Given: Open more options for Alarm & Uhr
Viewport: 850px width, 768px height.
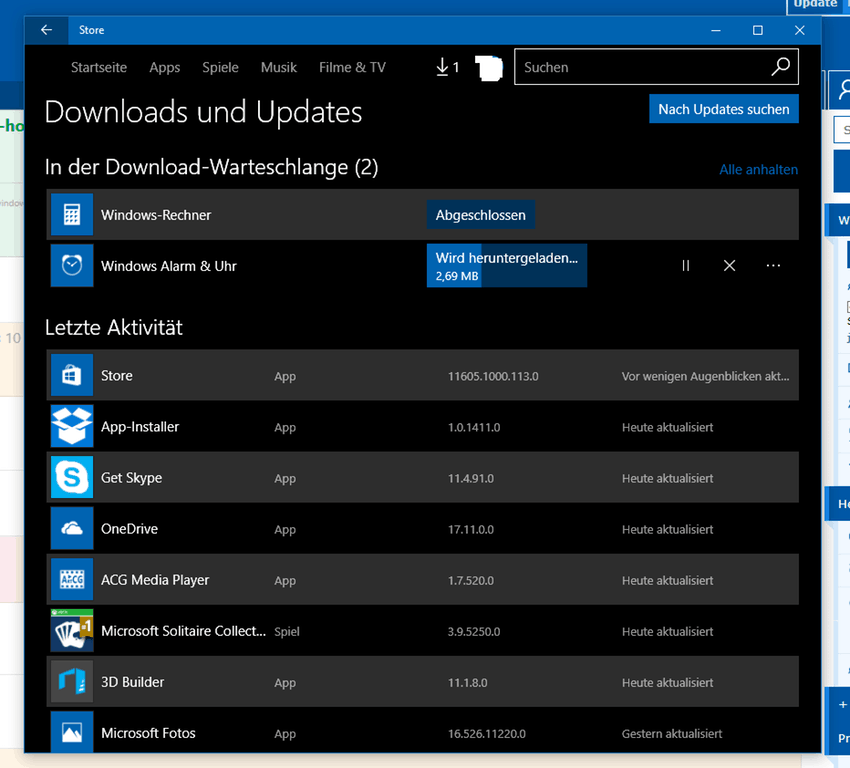Looking at the screenshot, I should pos(774,266).
